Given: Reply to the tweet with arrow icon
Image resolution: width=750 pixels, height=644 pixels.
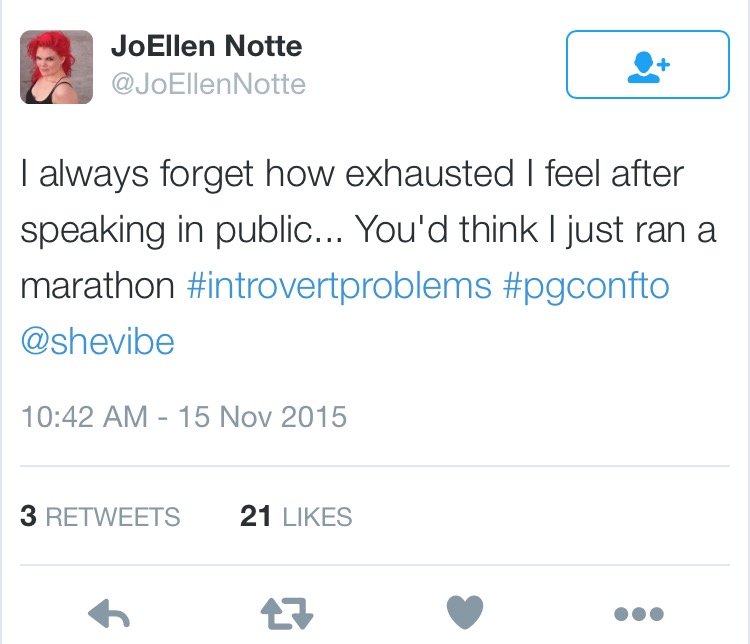Looking at the screenshot, I should (x=109, y=613).
